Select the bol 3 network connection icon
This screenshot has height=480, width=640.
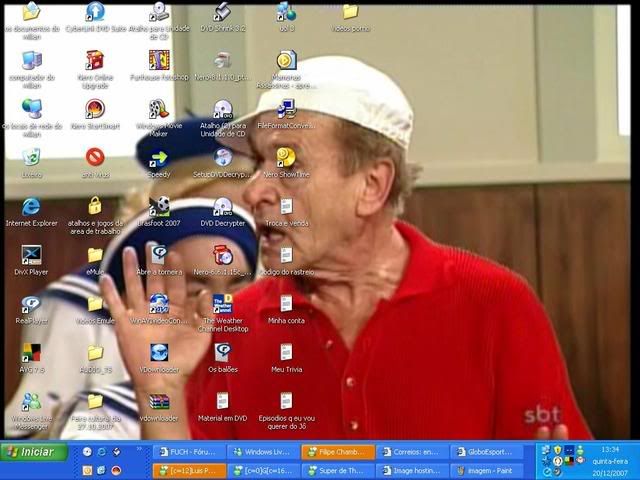(x=286, y=12)
